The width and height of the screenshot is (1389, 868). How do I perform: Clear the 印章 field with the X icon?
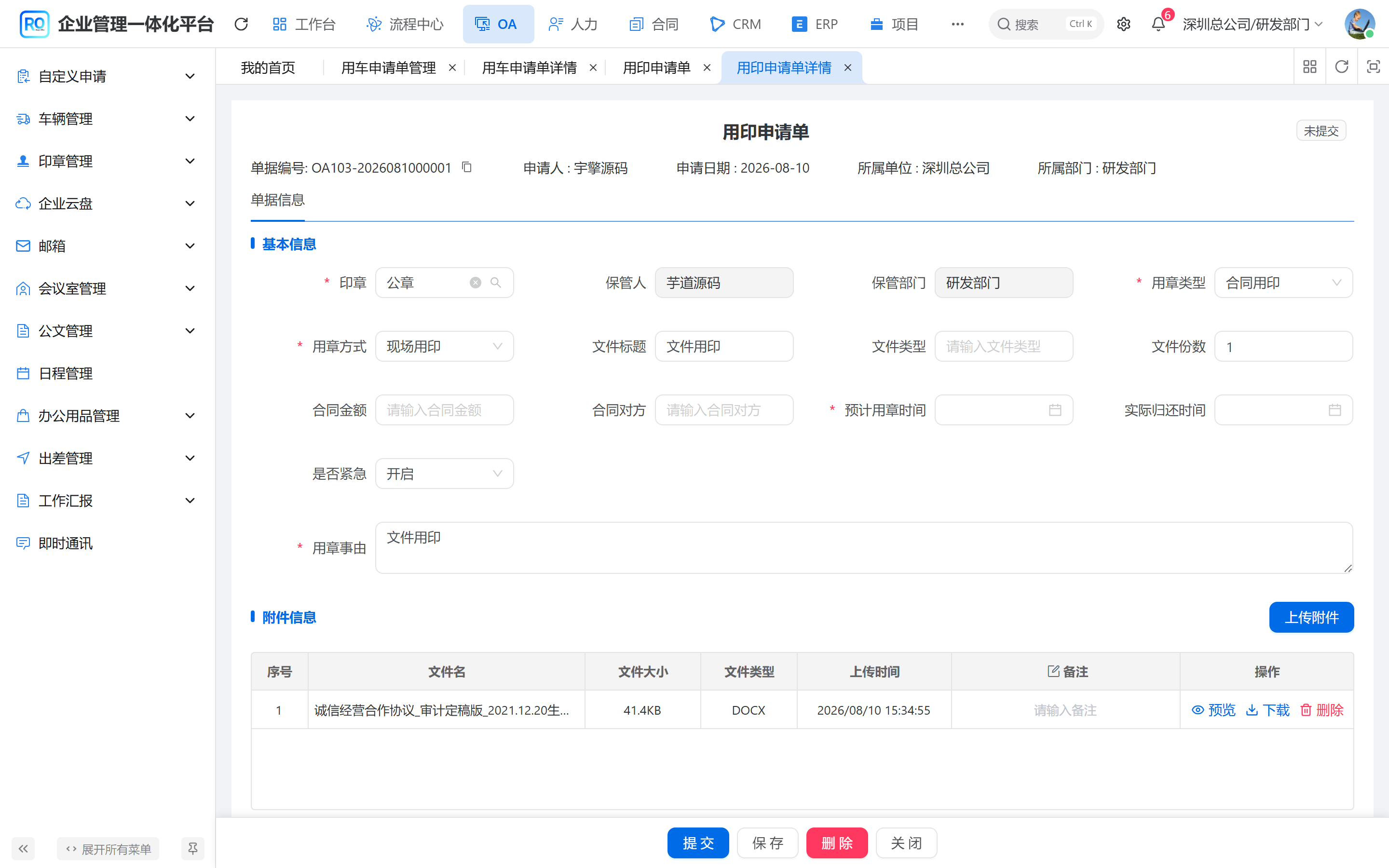475,283
